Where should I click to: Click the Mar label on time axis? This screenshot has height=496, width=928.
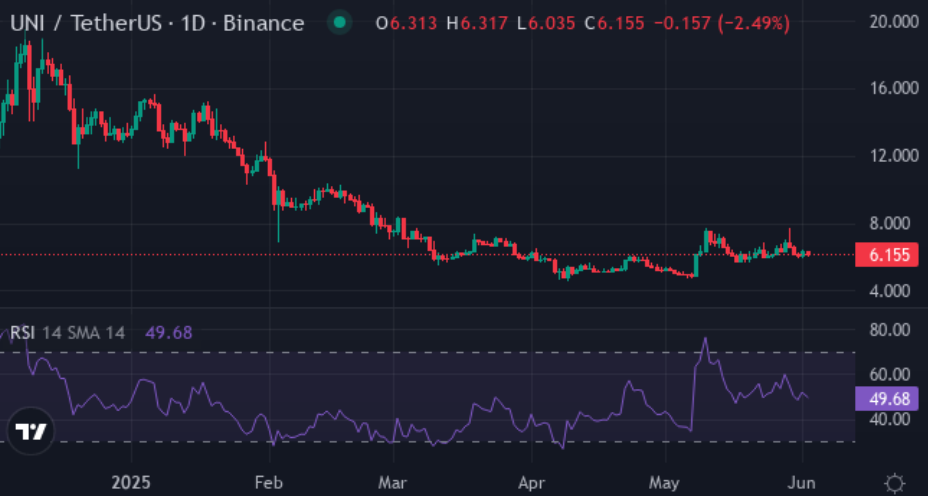click(x=393, y=483)
